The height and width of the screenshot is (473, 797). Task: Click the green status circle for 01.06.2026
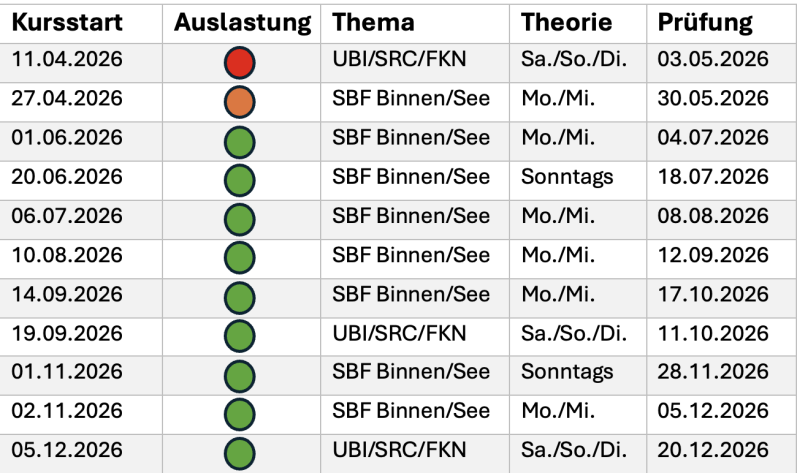pos(240,140)
